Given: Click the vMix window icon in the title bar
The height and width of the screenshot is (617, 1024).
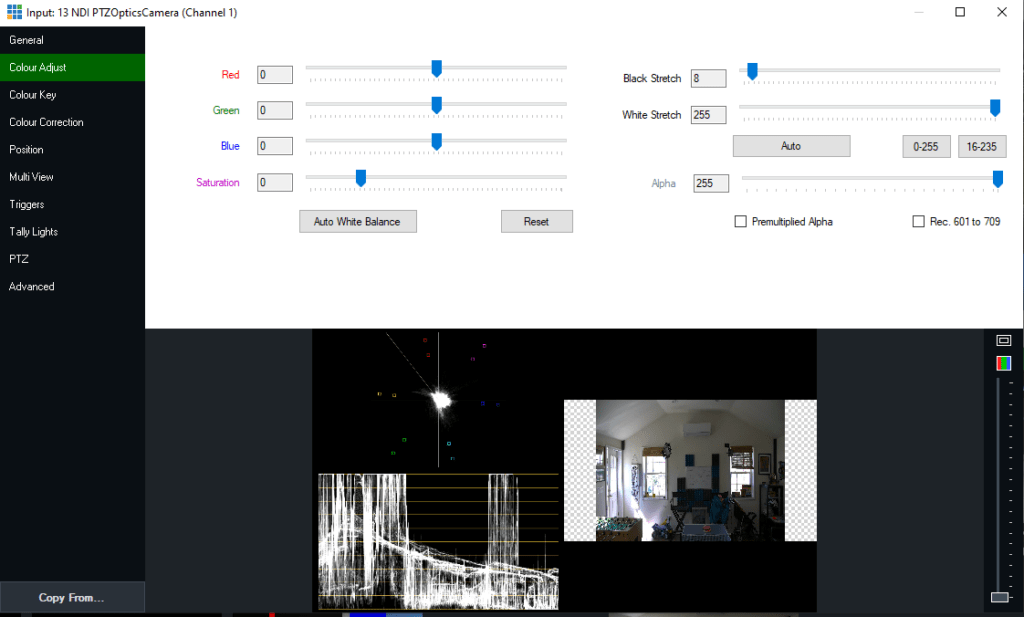Looking at the screenshot, I should [13, 12].
